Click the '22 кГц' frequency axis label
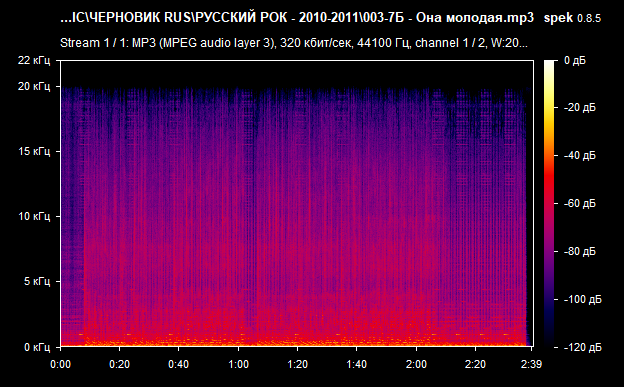Viewport: 624px width, 387px height. click(34, 61)
